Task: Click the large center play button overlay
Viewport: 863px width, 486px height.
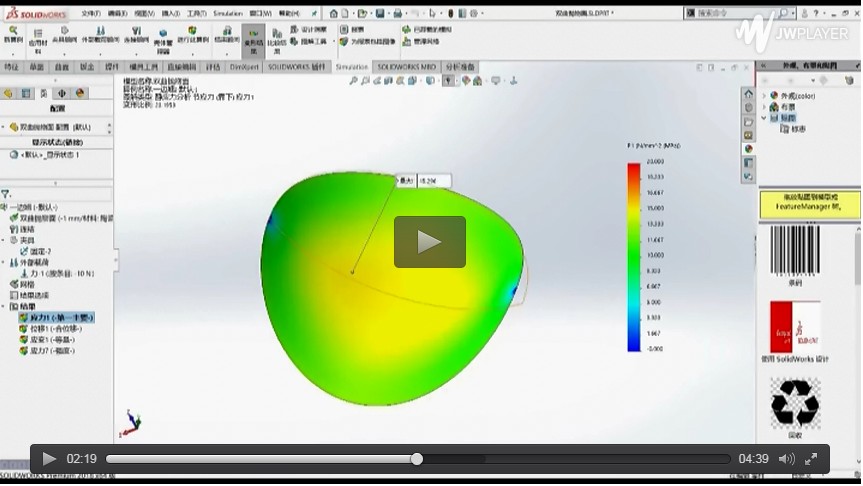Action: point(429,242)
